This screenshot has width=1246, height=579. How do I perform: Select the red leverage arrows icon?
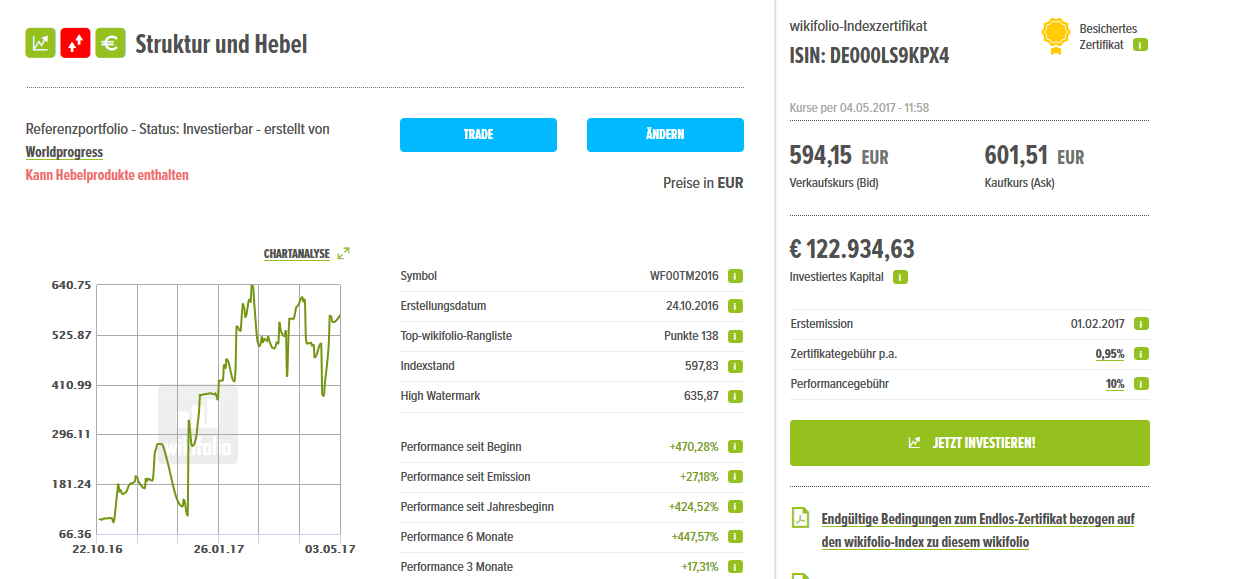(x=75, y=43)
